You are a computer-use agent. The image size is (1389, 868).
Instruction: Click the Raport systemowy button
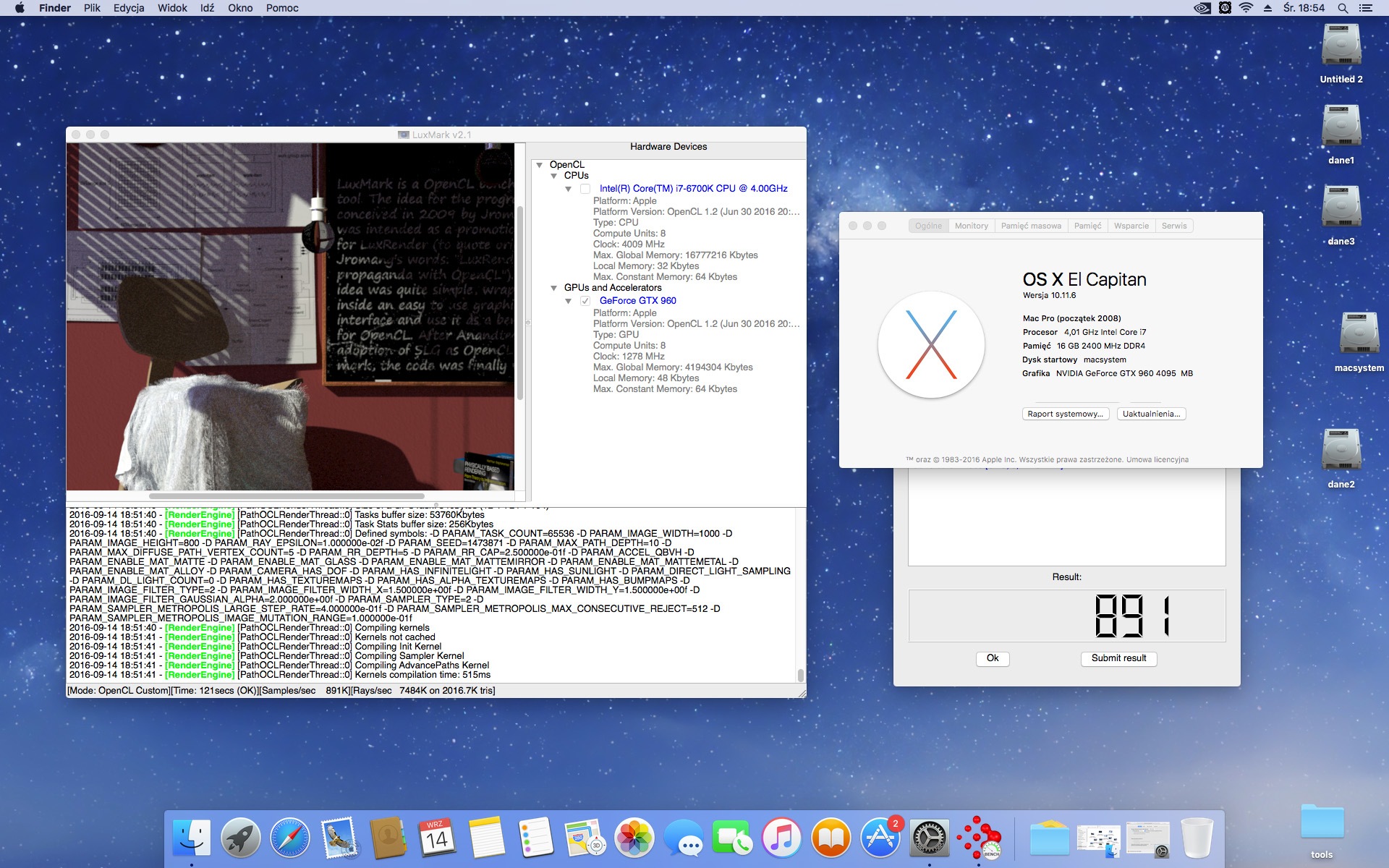(1065, 414)
